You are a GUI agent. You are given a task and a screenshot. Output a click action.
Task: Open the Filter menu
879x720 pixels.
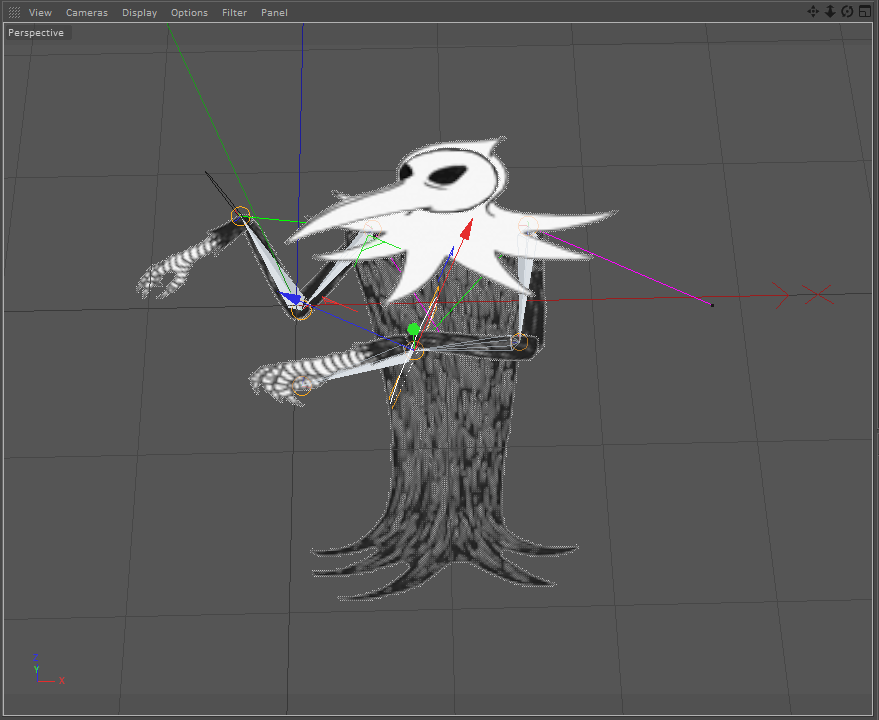coord(234,12)
